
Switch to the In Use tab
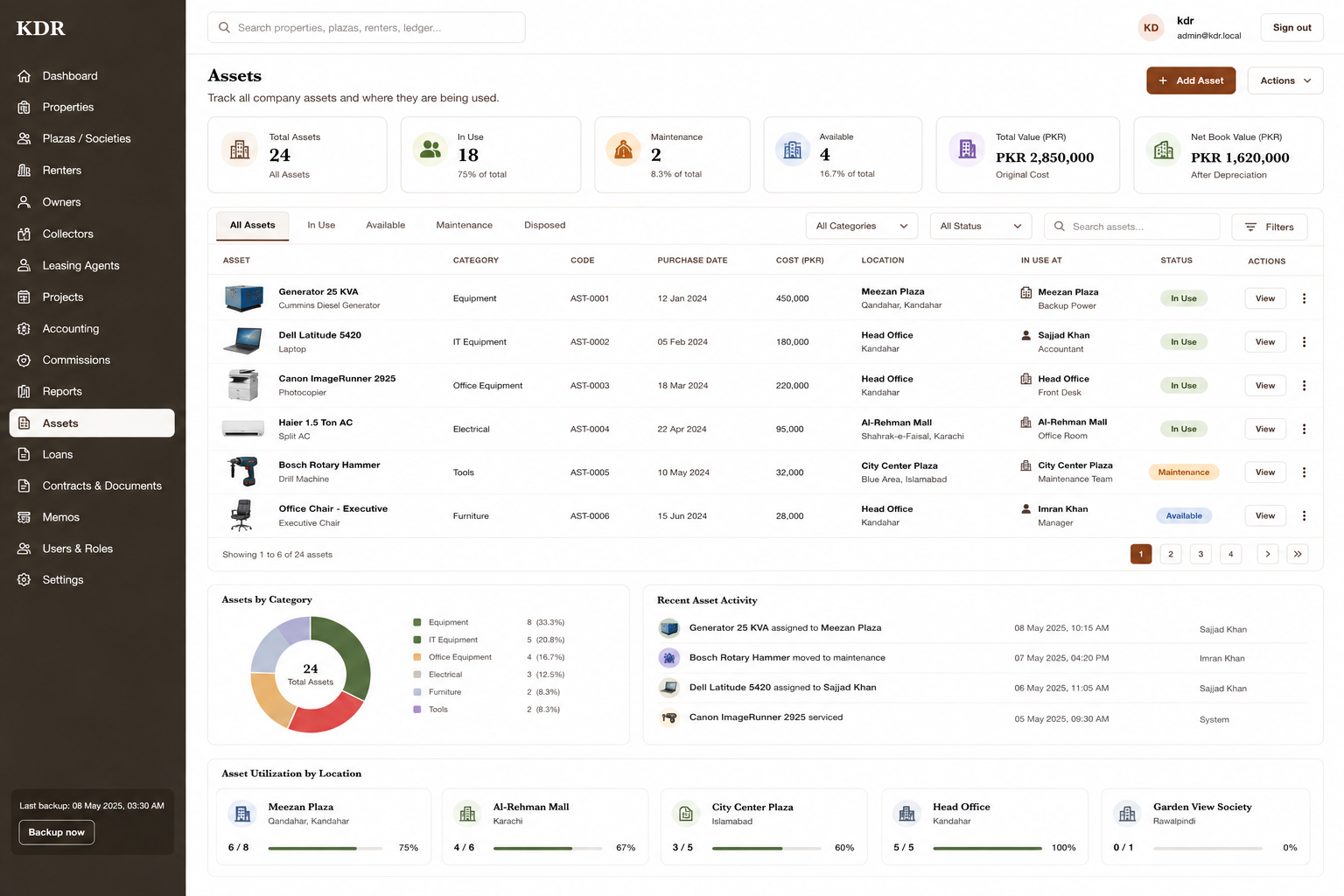click(321, 226)
